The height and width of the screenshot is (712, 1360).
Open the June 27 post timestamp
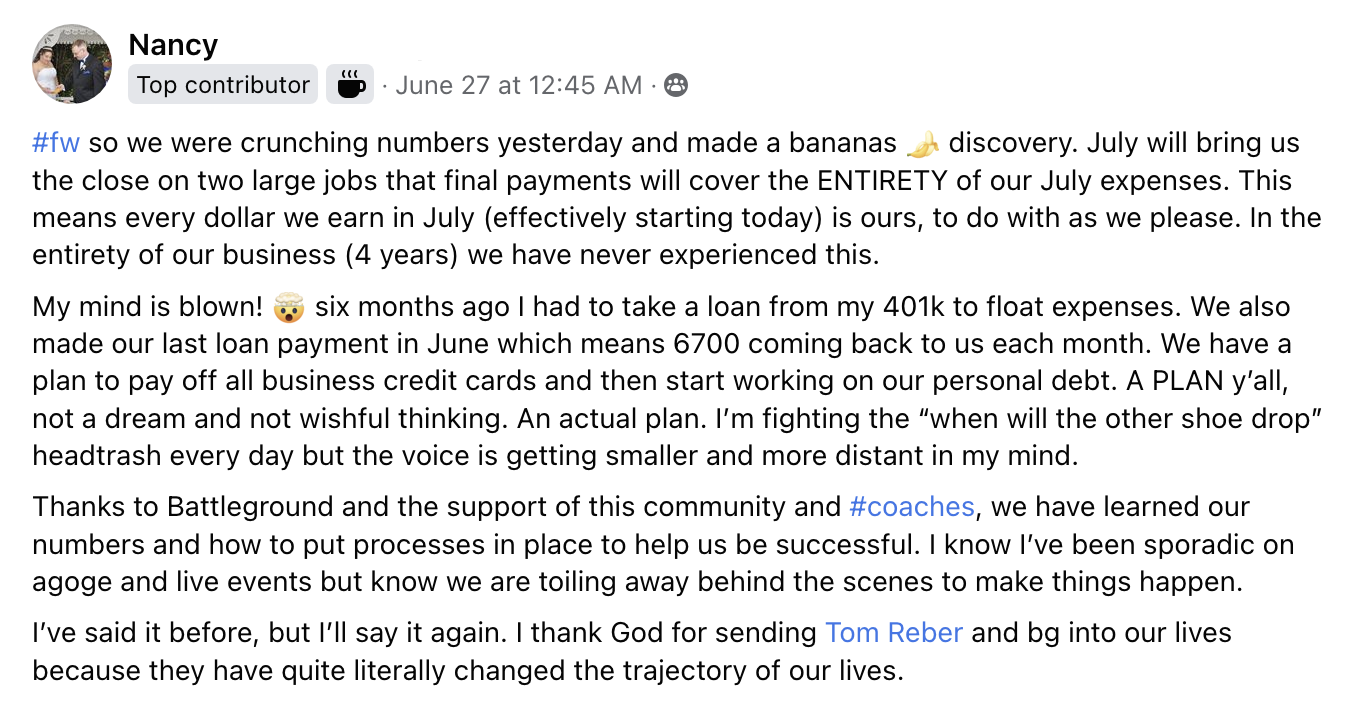coord(519,85)
